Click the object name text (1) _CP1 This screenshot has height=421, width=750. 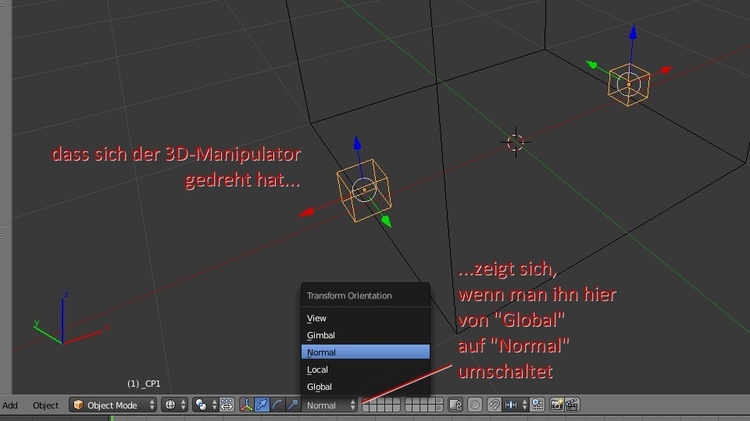[x=143, y=384]
